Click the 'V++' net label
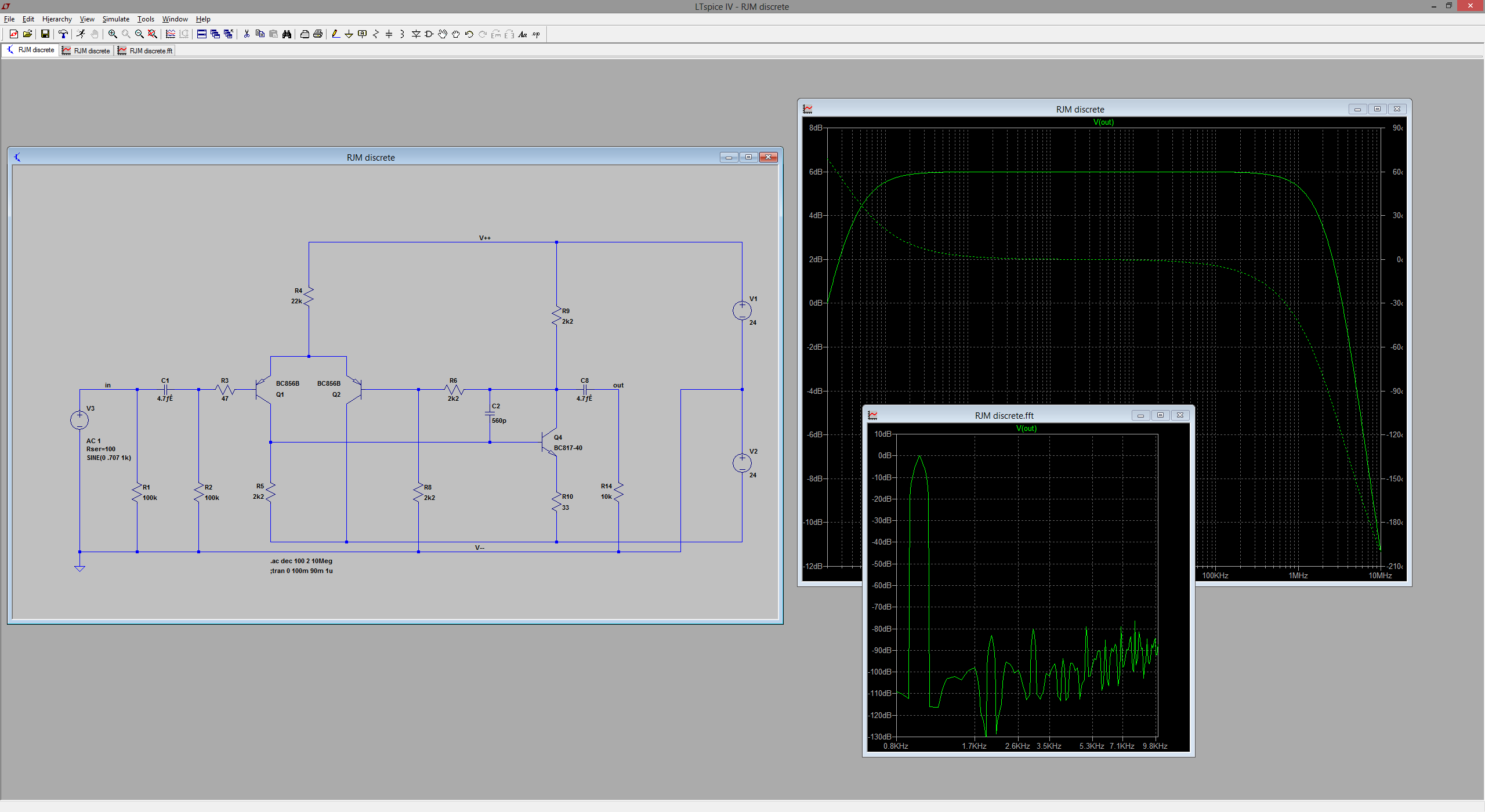This screenshot has height=812, width=1485. click(x=485, y=238)
